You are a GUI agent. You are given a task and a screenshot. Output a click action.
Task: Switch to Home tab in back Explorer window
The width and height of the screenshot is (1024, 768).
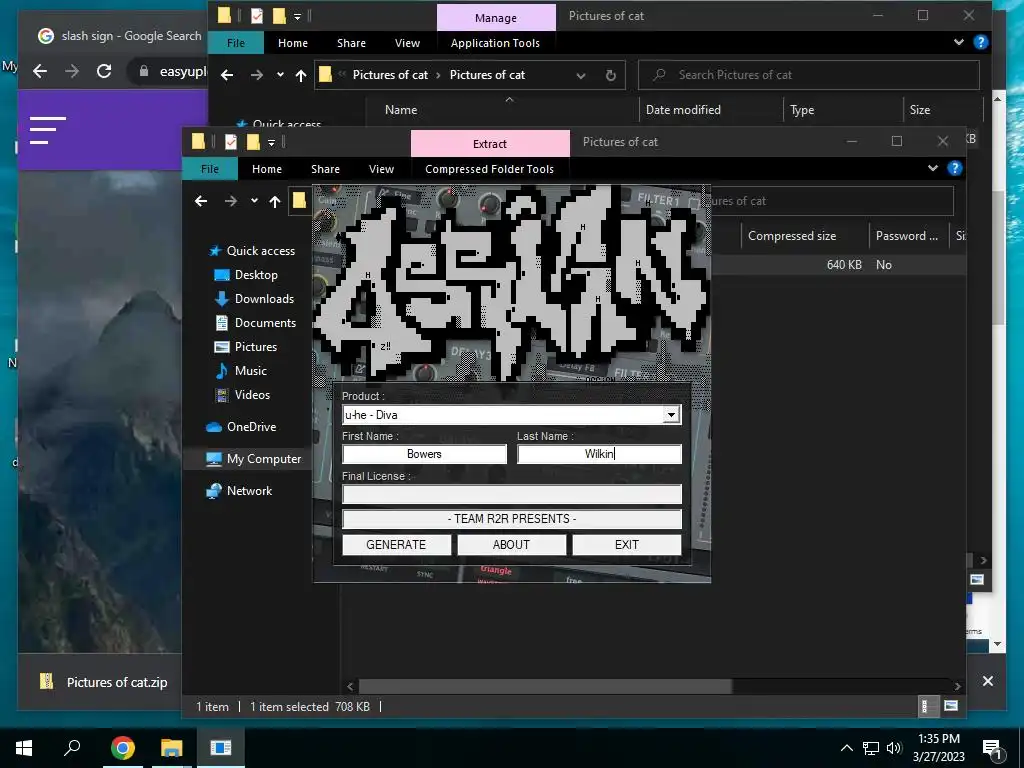[293, 43]
